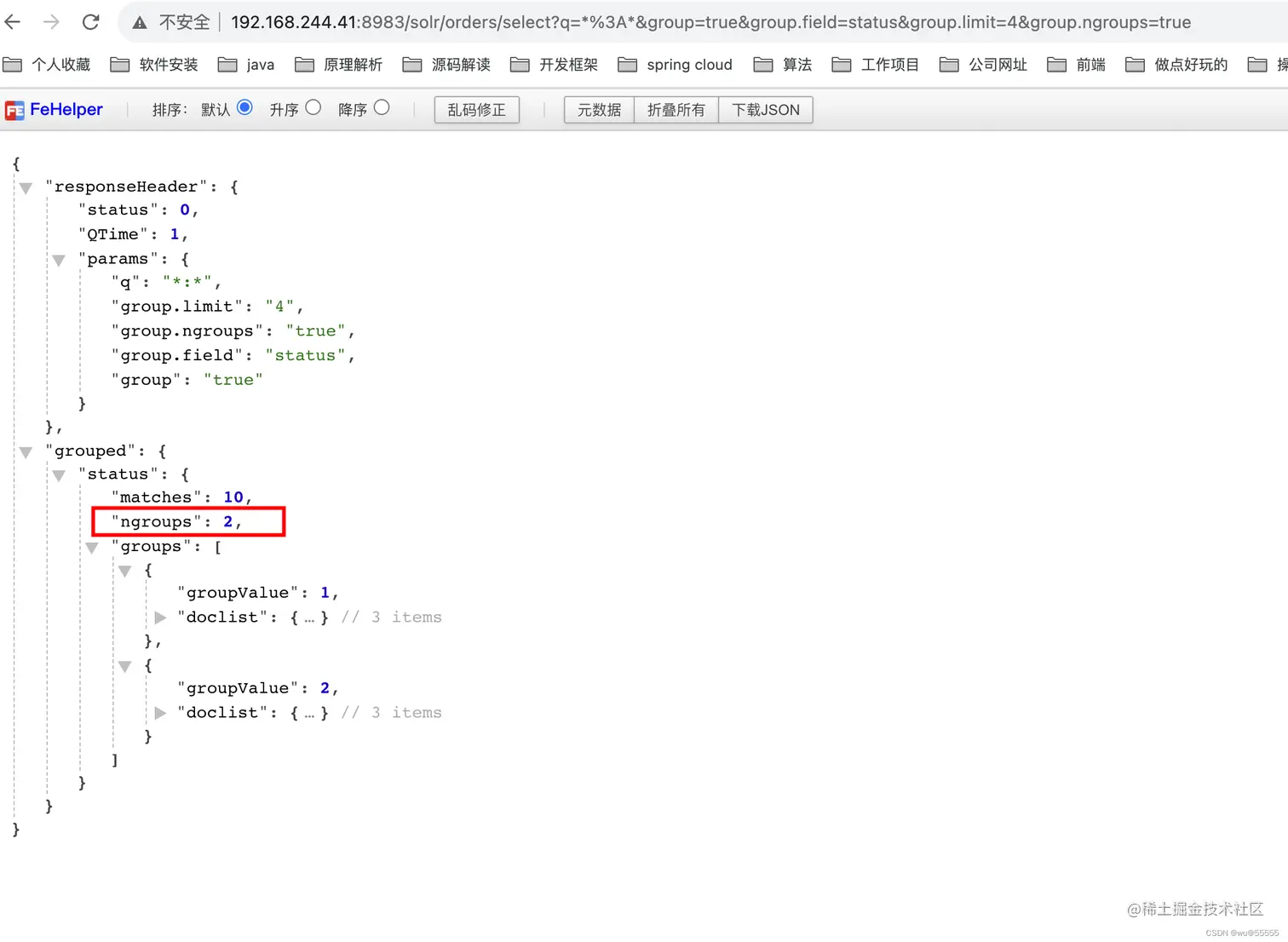Open the 前端 bookmarks folder

click(1076, 65)
